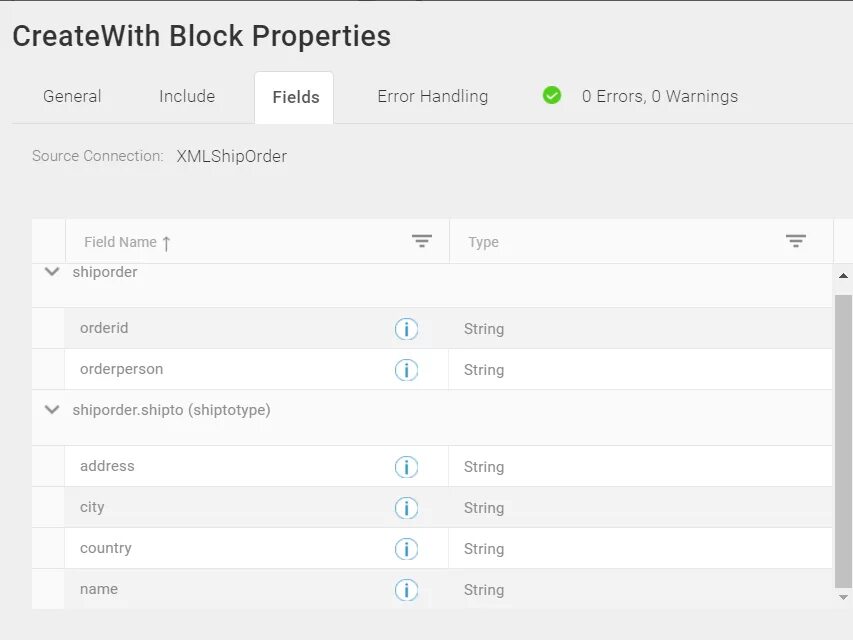Click the Type column header
The image size is (853, 640).
click(x=484, y=242)
